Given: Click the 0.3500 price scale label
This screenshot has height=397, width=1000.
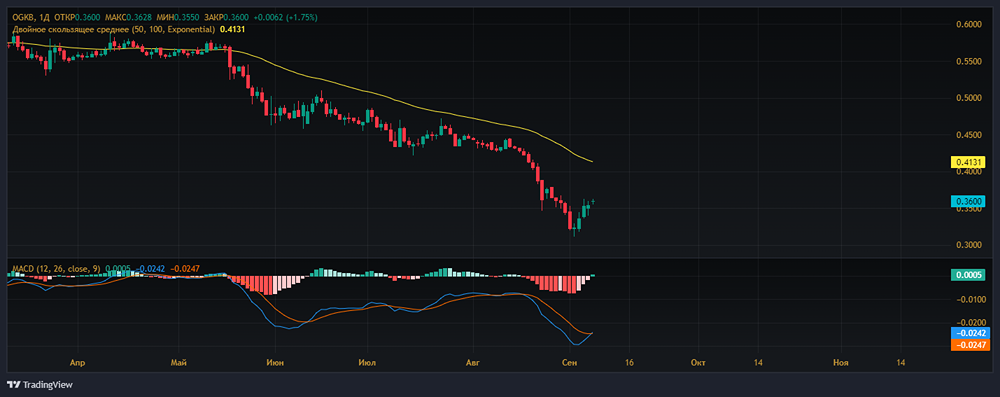Looking at the screenshot, I should click(970, 209).
